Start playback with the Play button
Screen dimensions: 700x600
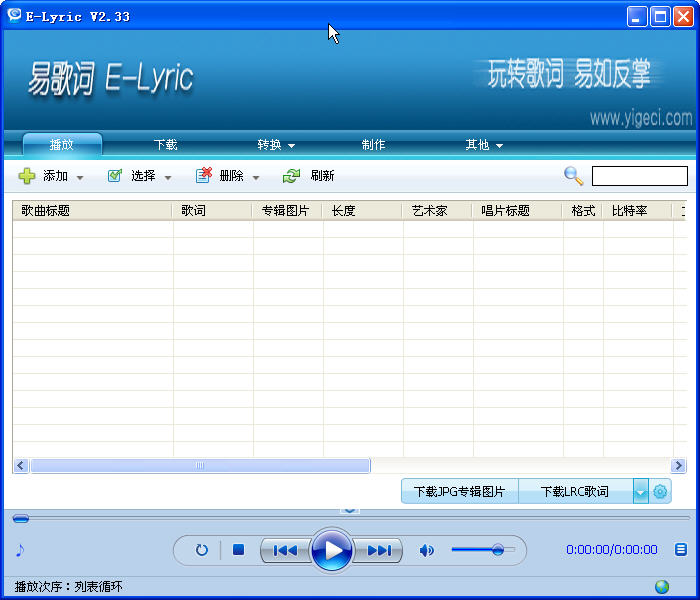pyautogui.click(x=332, y=550)
